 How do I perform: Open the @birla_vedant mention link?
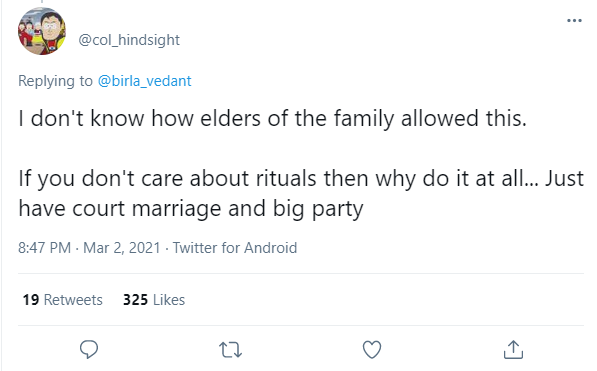[x=144, y=81]
